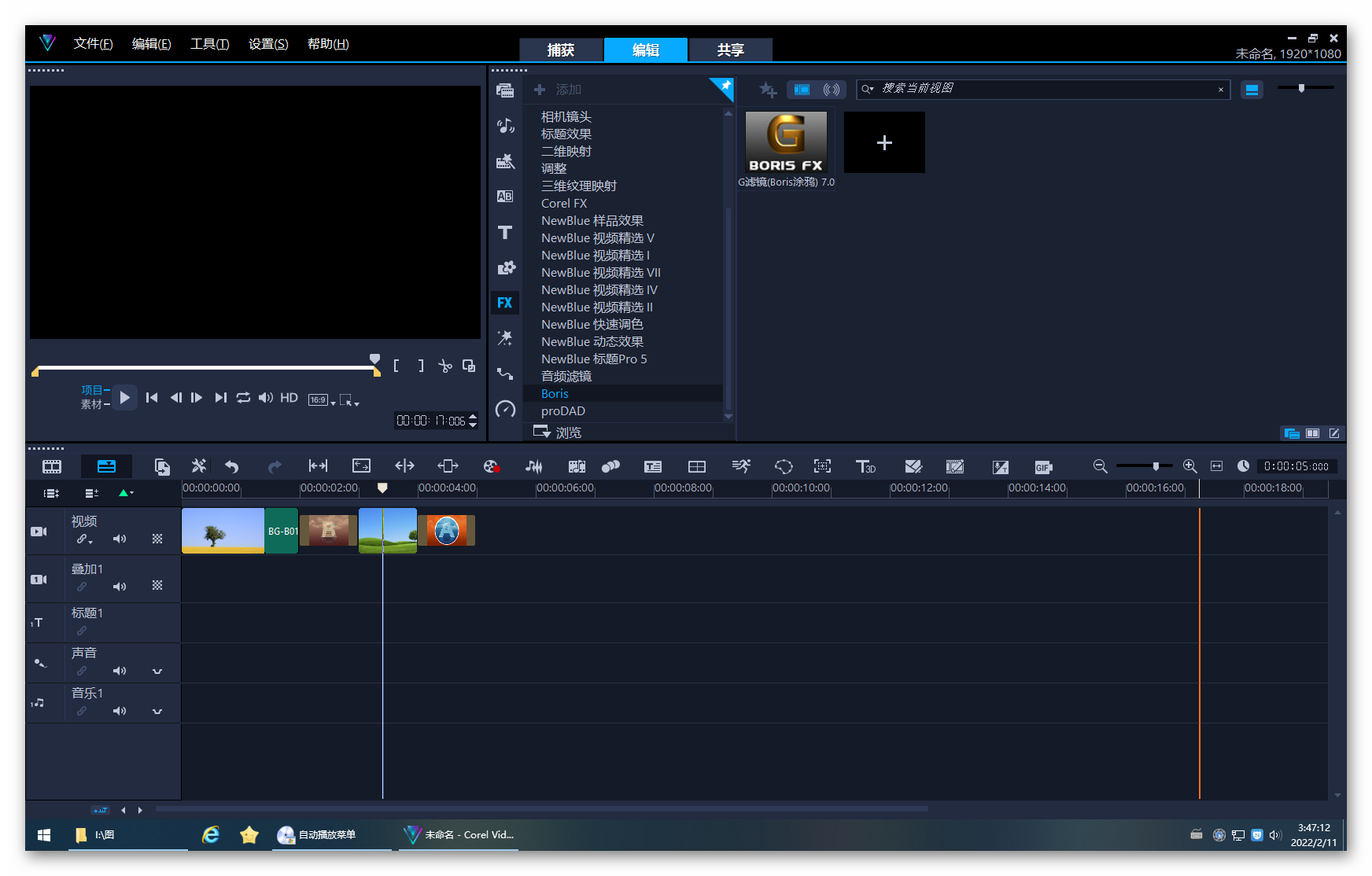Expand the 浏览 browse option
Viewport: 1372px width, 876px height.
558,432
